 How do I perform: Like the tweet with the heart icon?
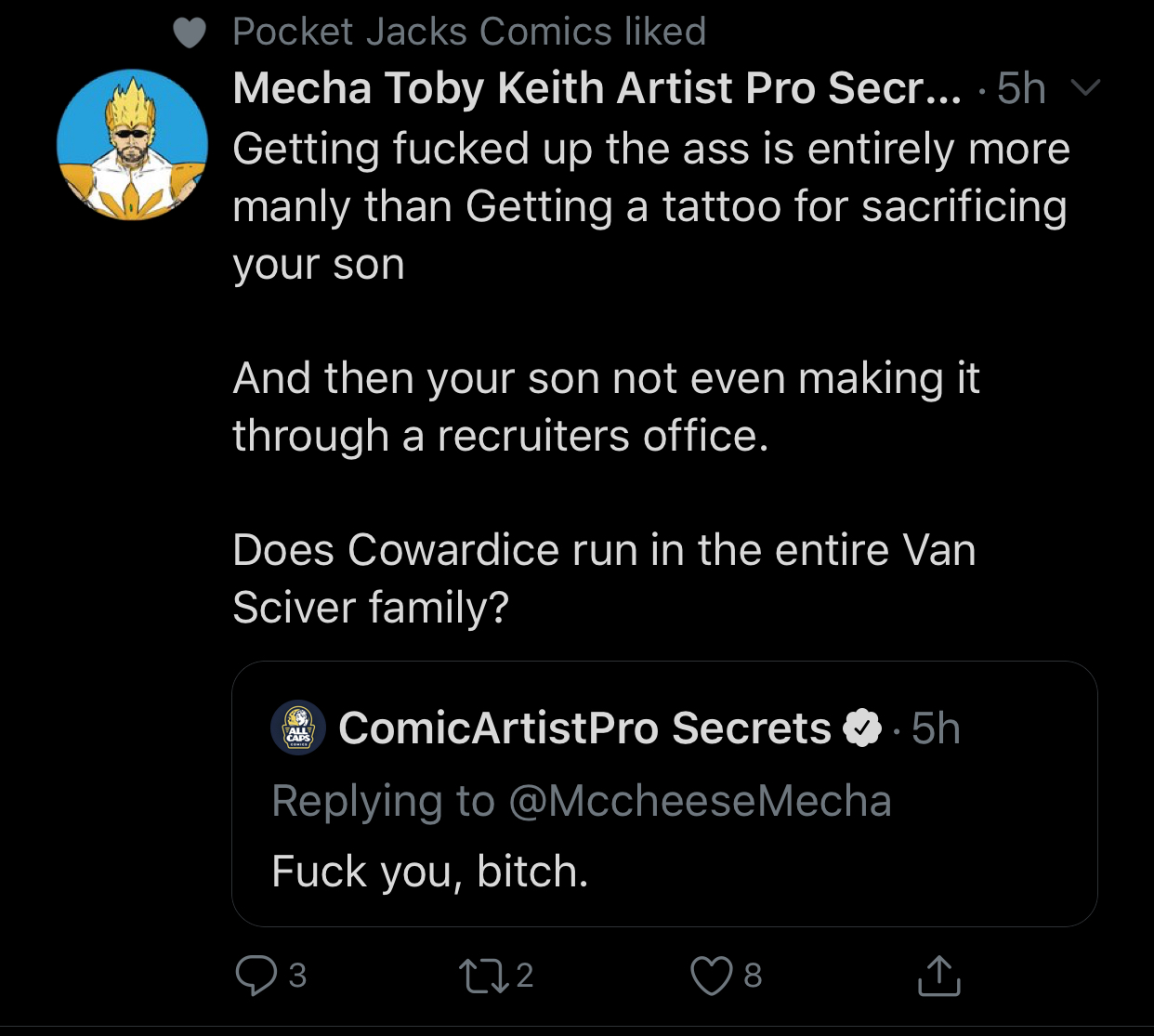711,975
